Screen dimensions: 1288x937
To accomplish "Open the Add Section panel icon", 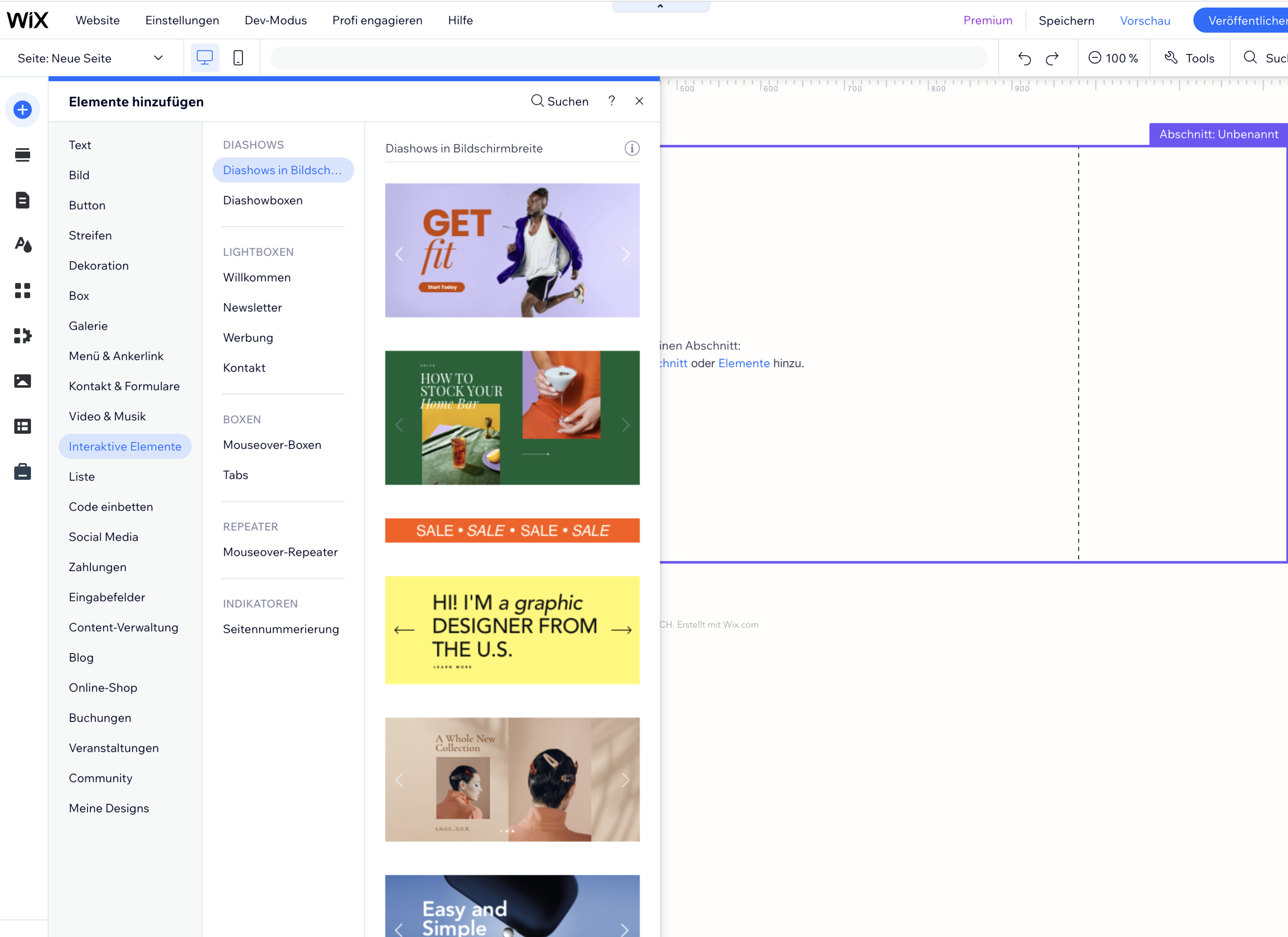I will [23, 154].
